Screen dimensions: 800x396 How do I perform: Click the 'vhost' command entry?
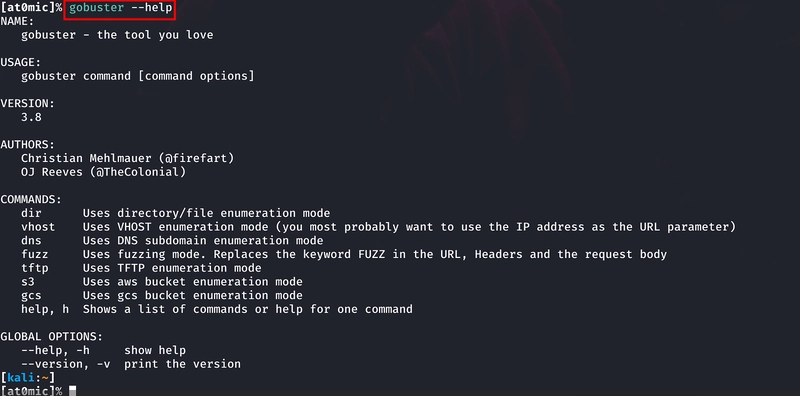click(x=38, y=227)
